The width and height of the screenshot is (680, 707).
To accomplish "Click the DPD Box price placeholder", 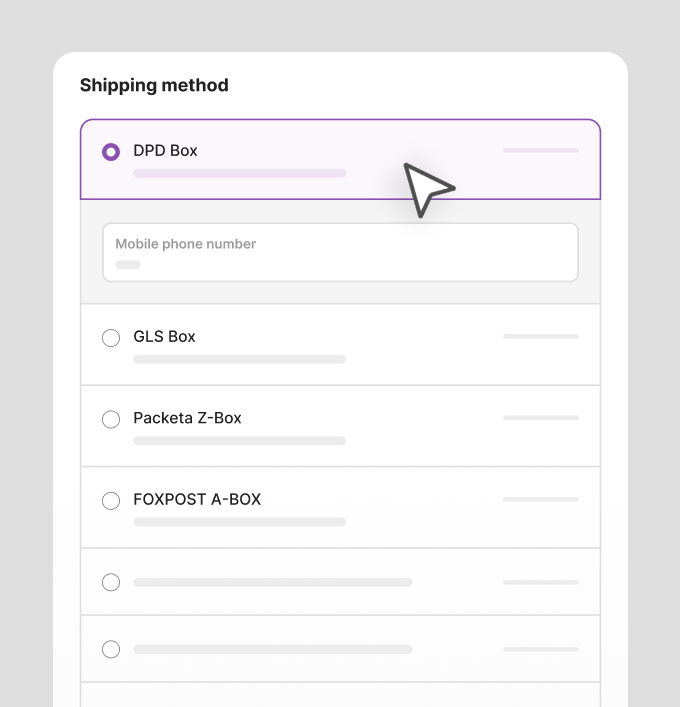I will (541, 150).
